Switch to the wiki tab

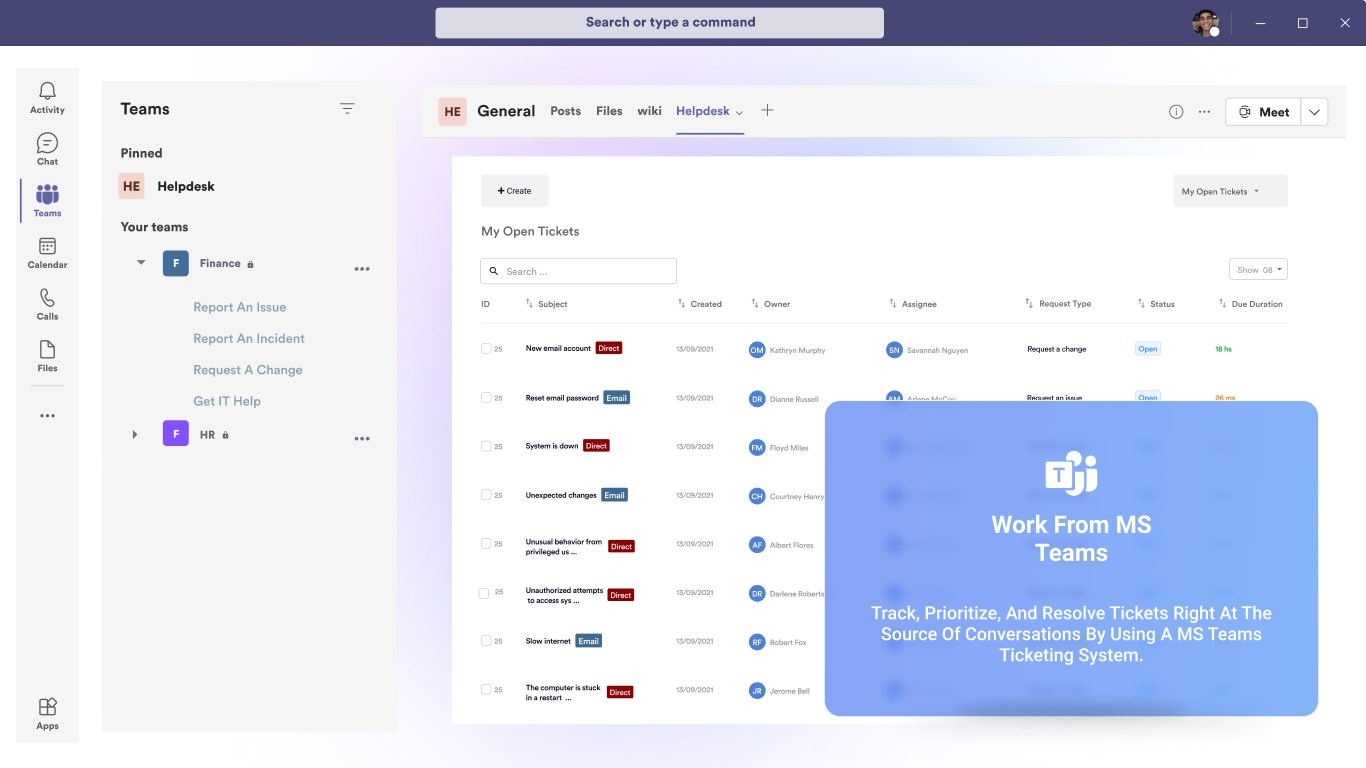649,111
